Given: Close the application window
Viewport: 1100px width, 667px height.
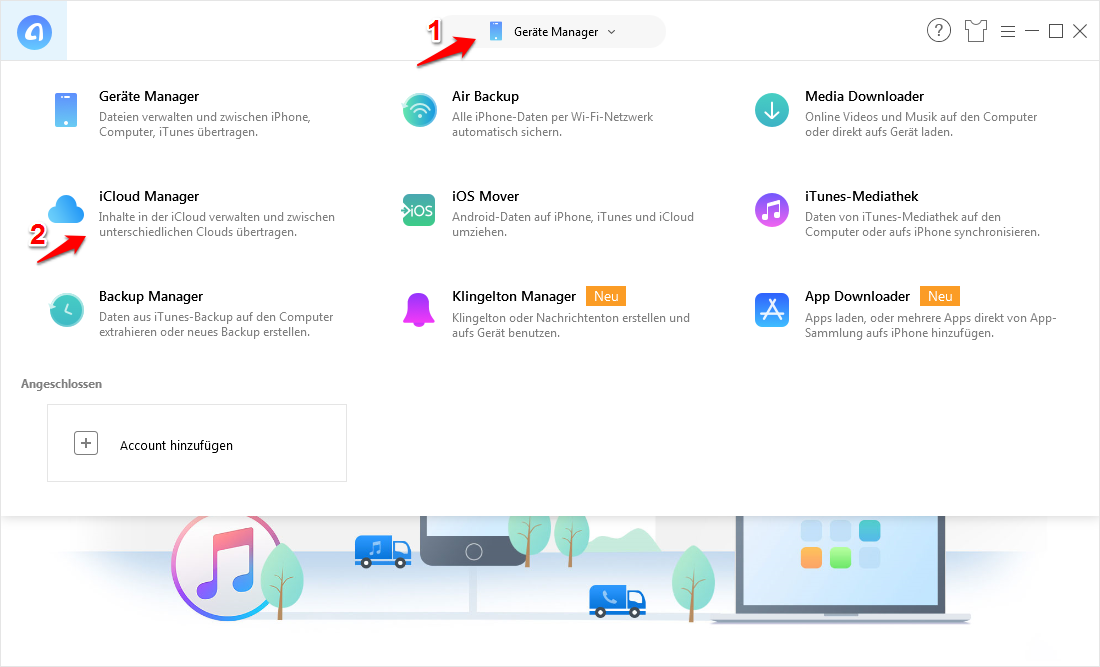Looking at the screenshot, I should (x=1080, y=31).
